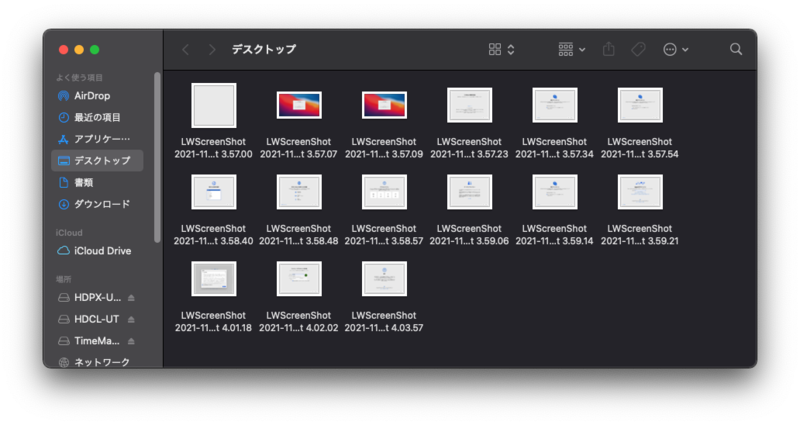Screen dimensions: 800x425
Task: Select the LWScreenShot 4.02.02 thumbnail
Action: click(x=299, y=279)
